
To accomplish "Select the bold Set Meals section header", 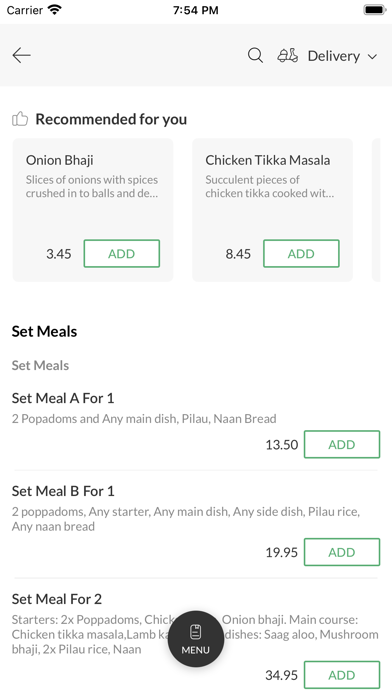I will click(x=44, y=332).
